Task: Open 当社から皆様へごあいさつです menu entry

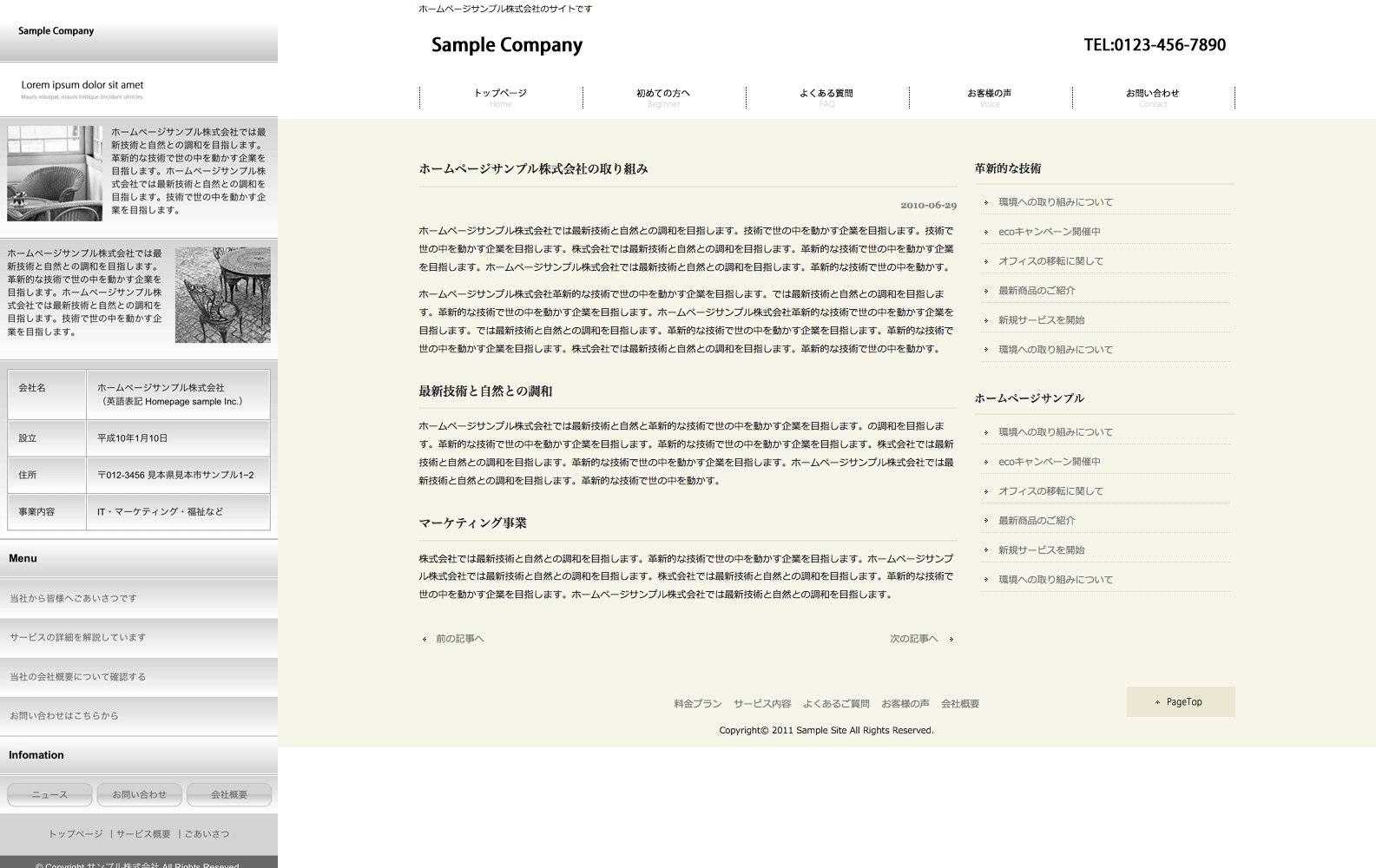Action: (x=74, y=599)
